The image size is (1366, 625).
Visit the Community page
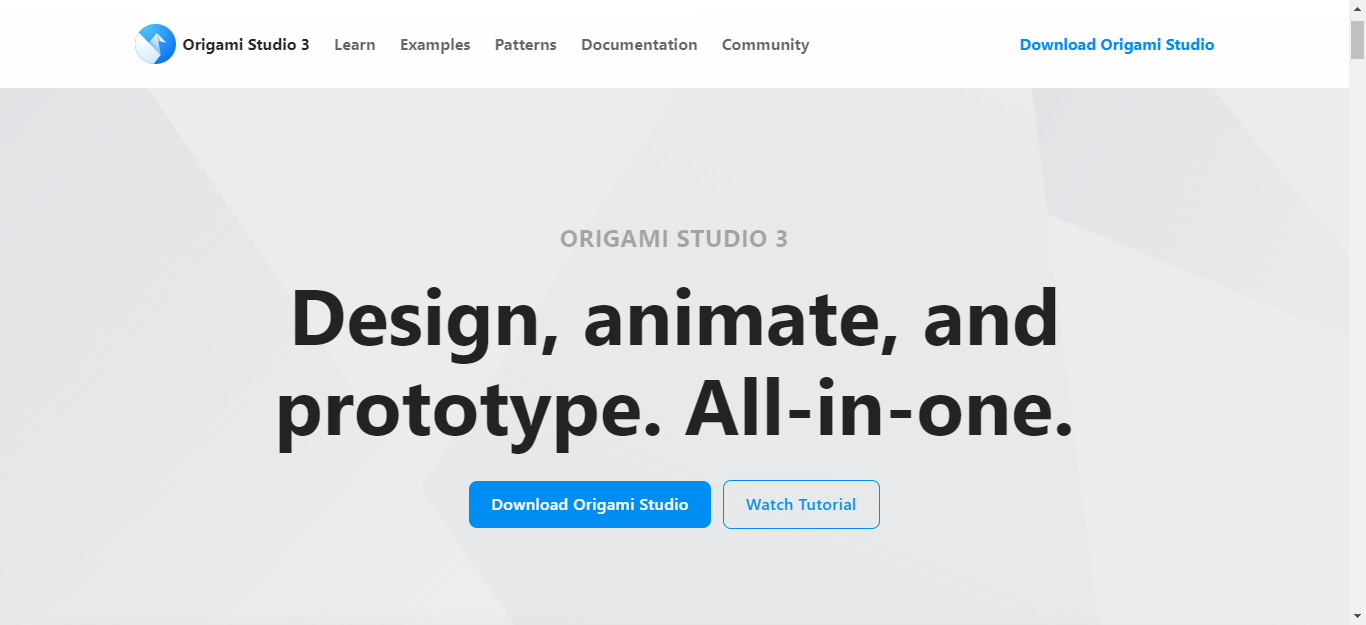tap(766, 45)
